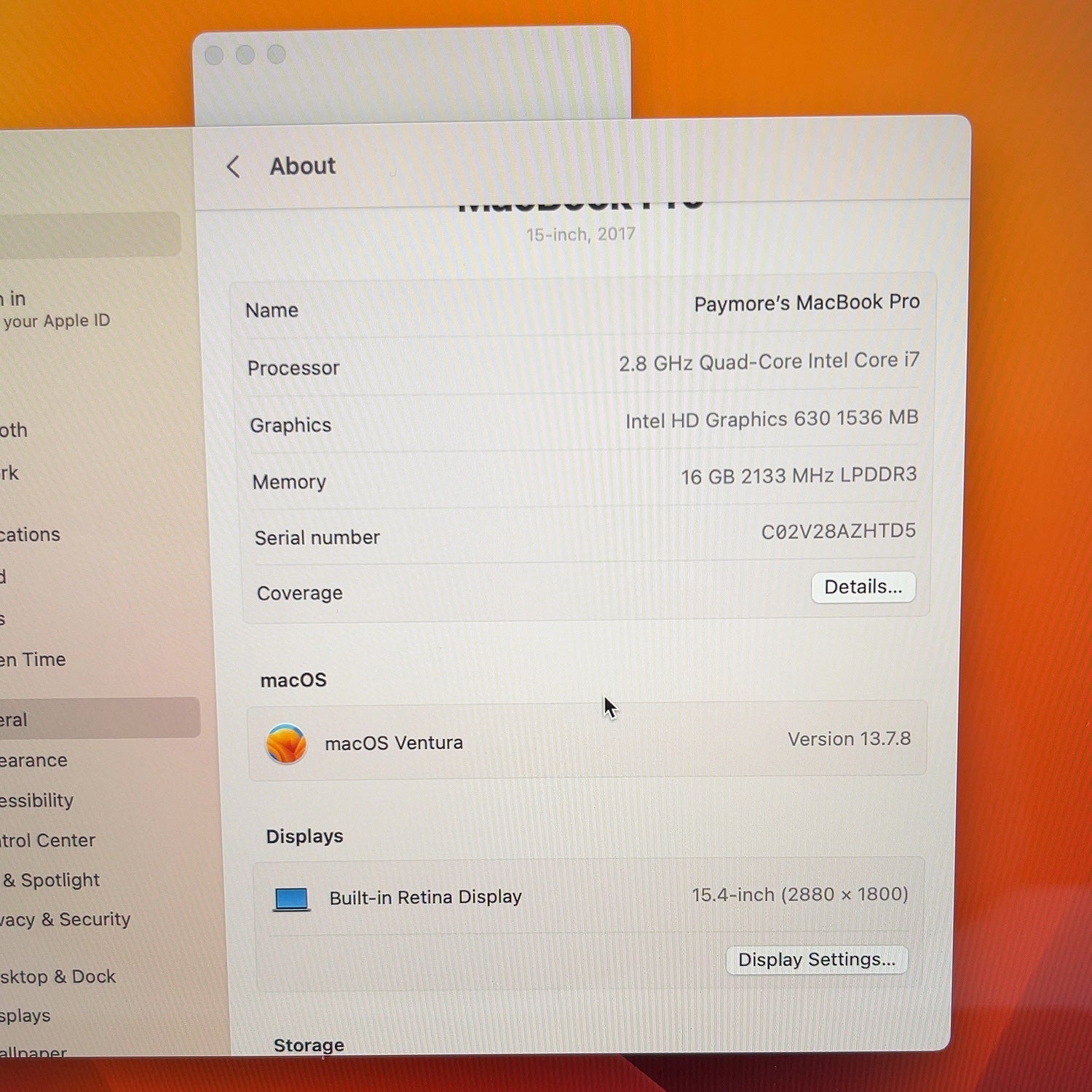This screenshot has width=1092, height=1092.
Task: Open Bluetooth settings in sidebar
Action: [14, 430]
